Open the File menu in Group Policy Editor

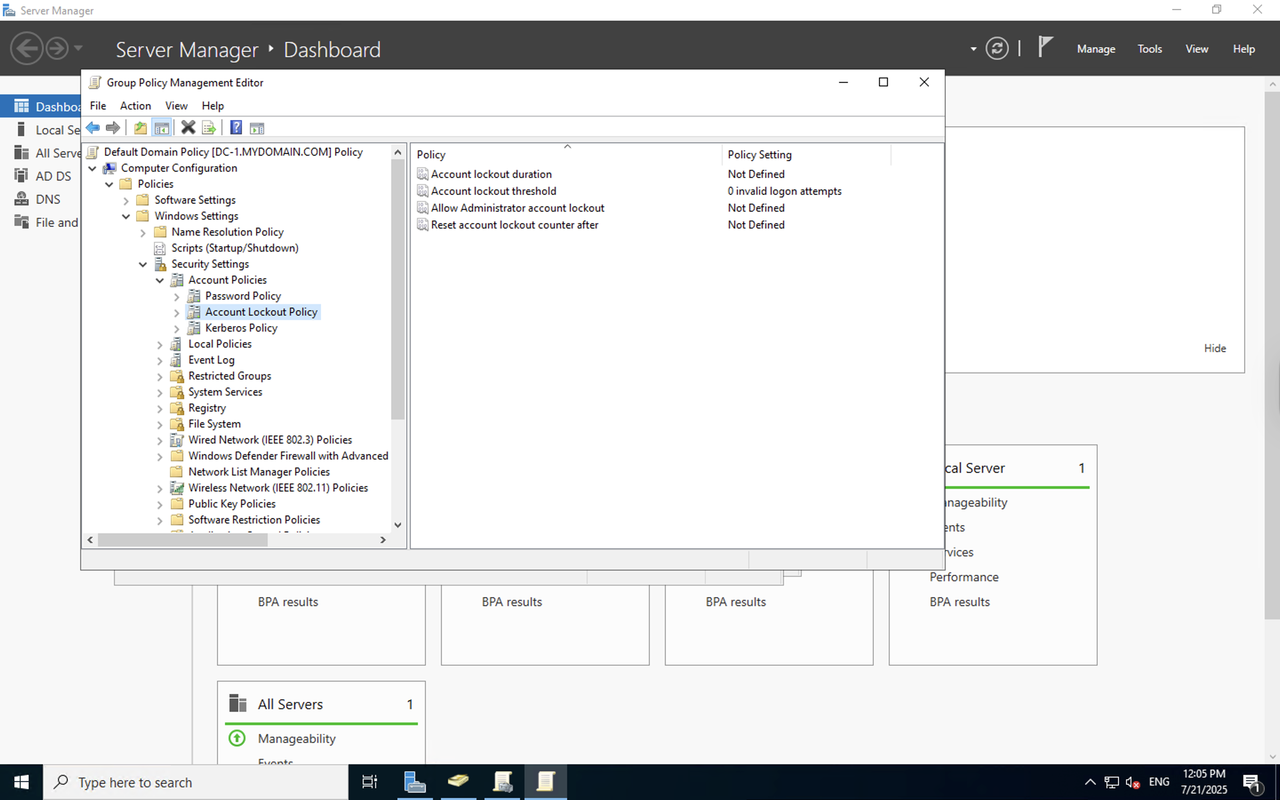pos(98,105)
